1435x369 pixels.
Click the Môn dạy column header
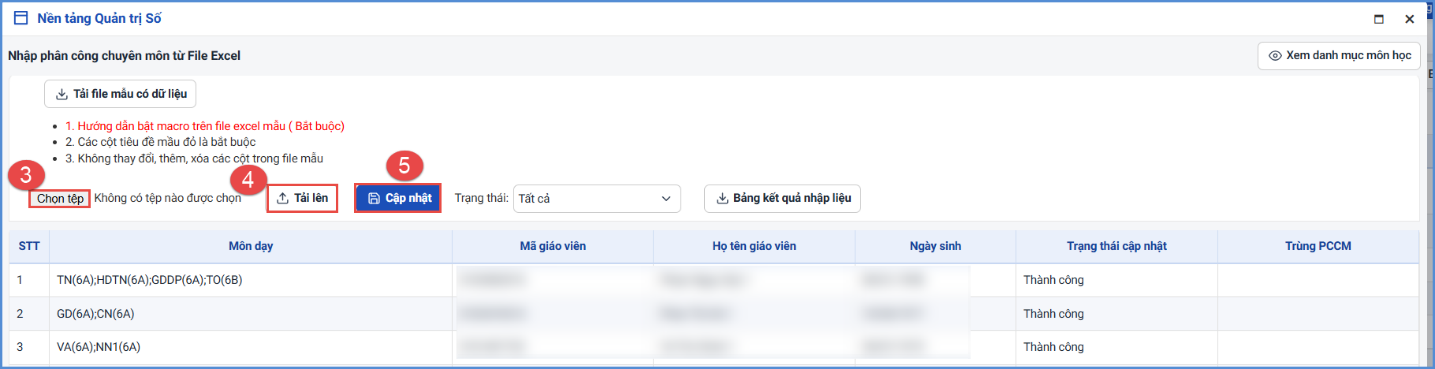[250, 246]
